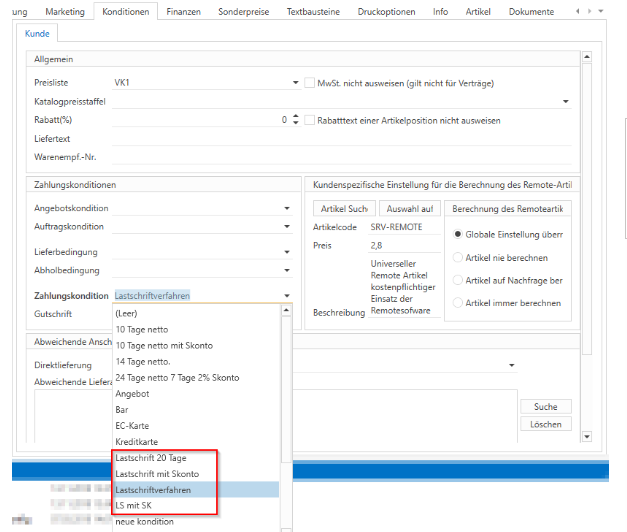Enable 'MwSt. nicht ausweisen' checkbox
The height and width of the screenshot is (532, 627).
[x=310, y=83]
